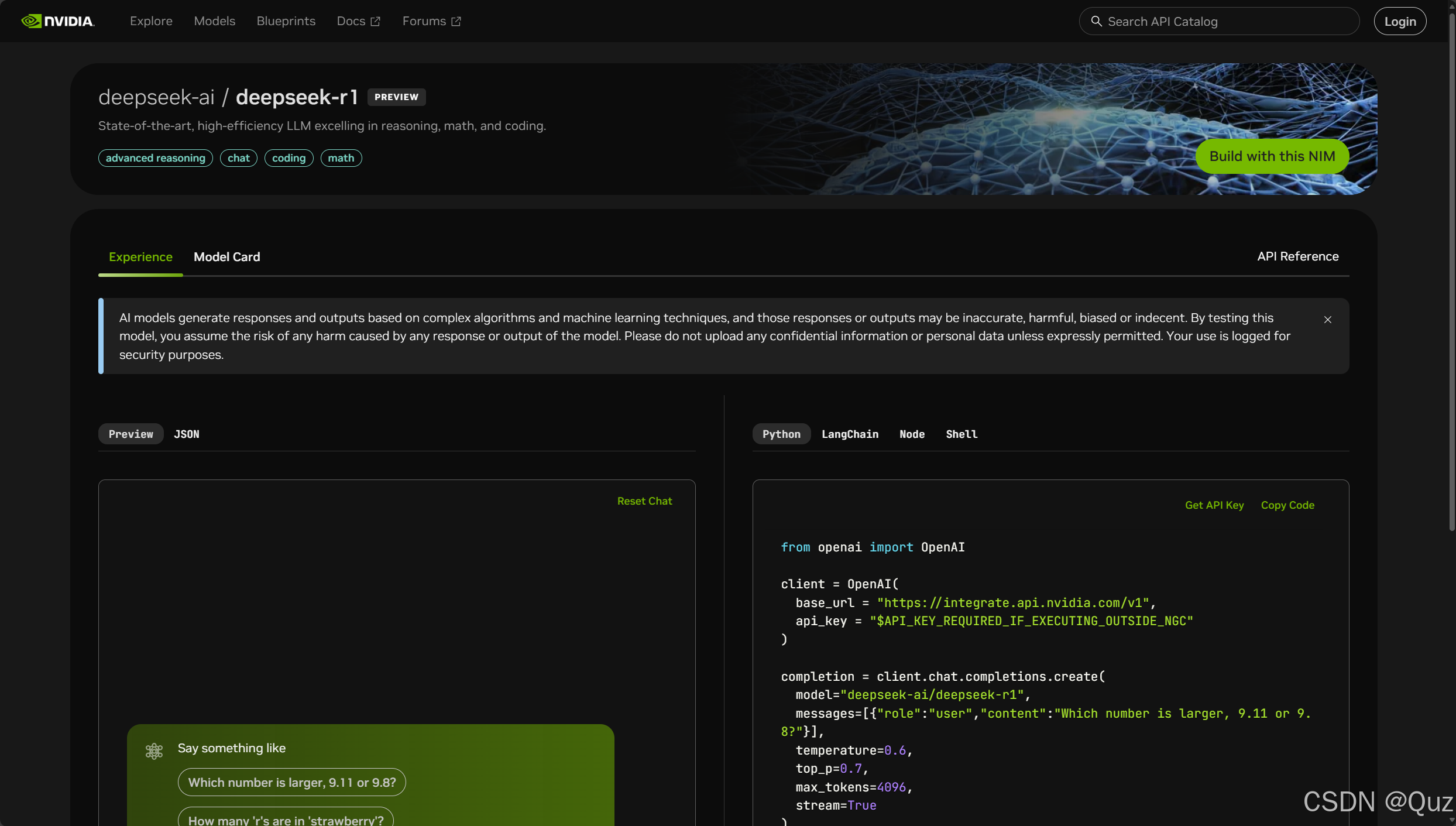Click the deepseek-ai organization name
Screen dimensions: 1456x826
pos(156,97)
